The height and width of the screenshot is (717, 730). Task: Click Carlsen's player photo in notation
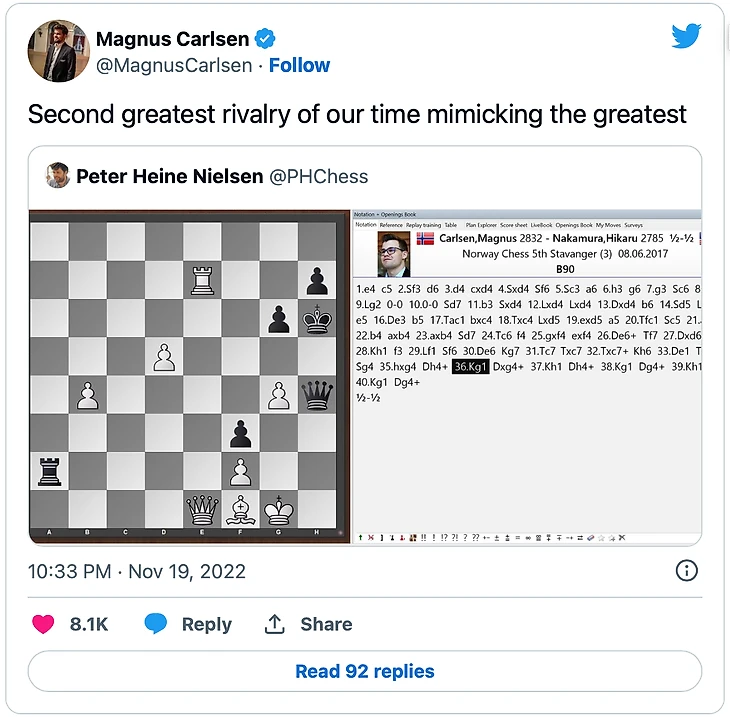coord(393,257)
